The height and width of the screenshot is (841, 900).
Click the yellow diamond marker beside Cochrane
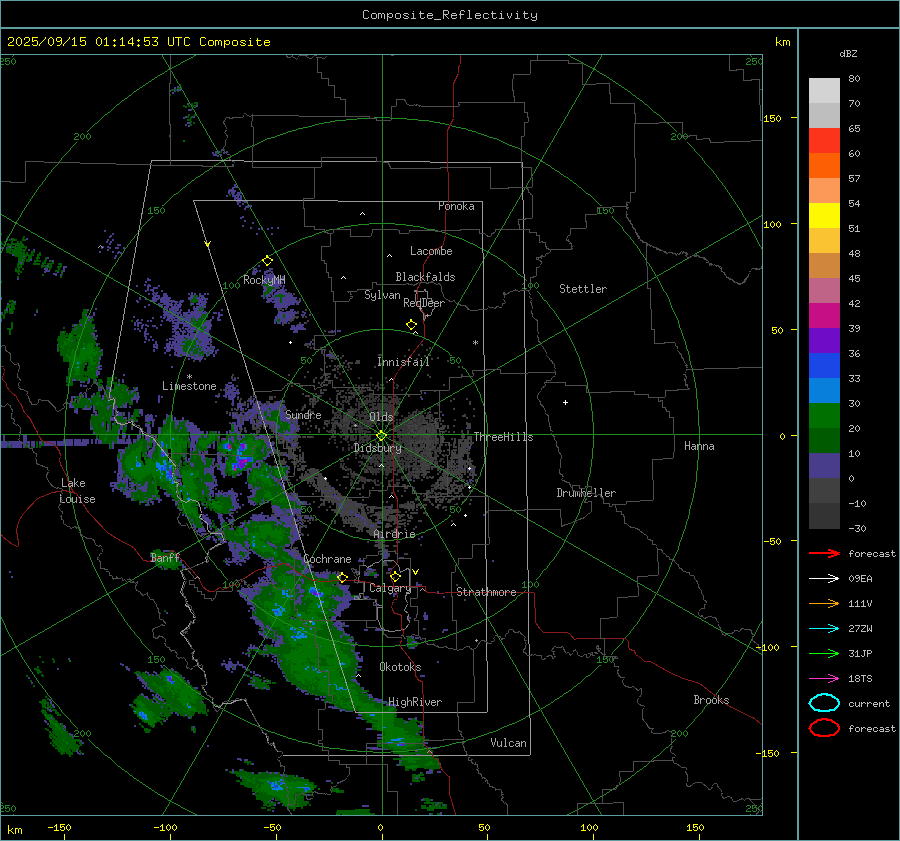[342, 577]
